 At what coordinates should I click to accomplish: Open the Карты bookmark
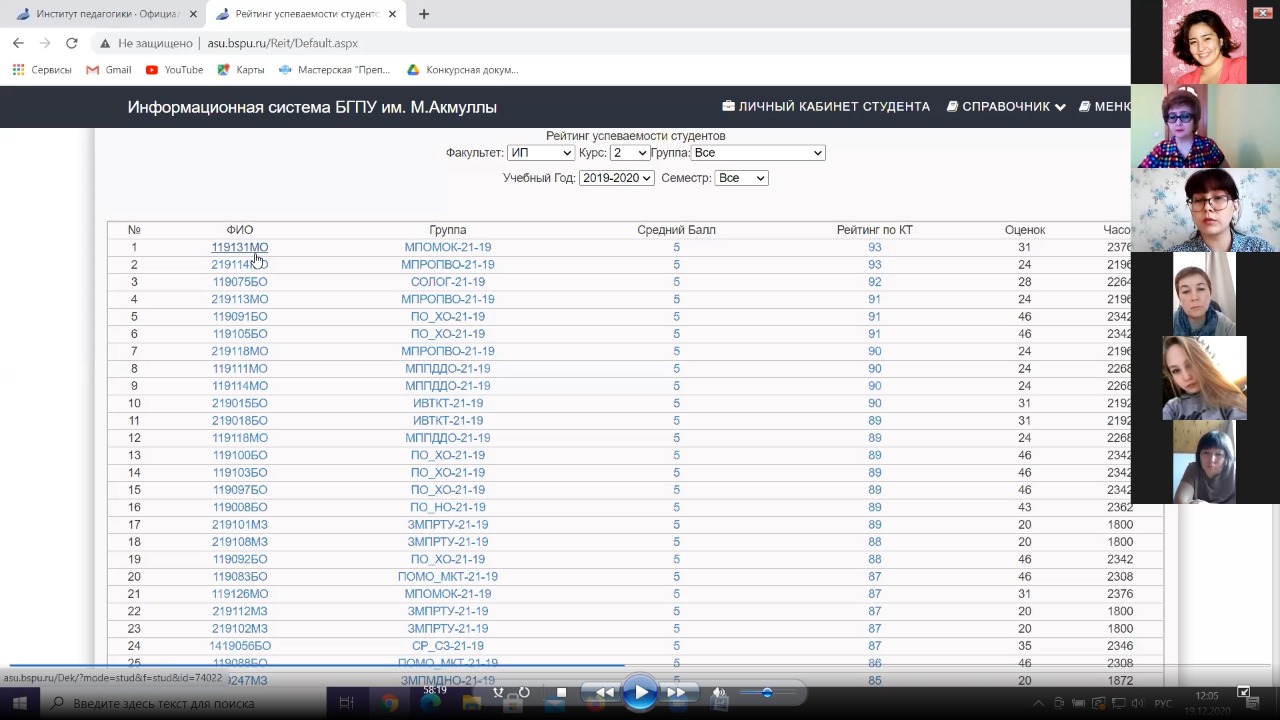point(241,70)
